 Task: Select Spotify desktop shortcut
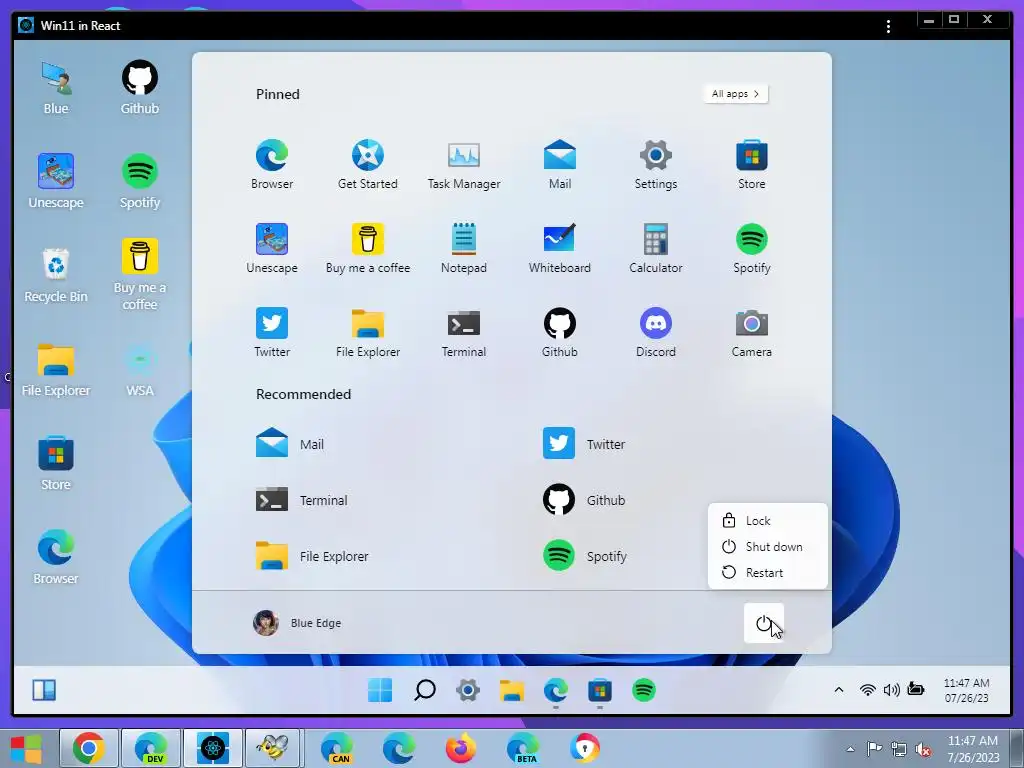click(140, 182)
